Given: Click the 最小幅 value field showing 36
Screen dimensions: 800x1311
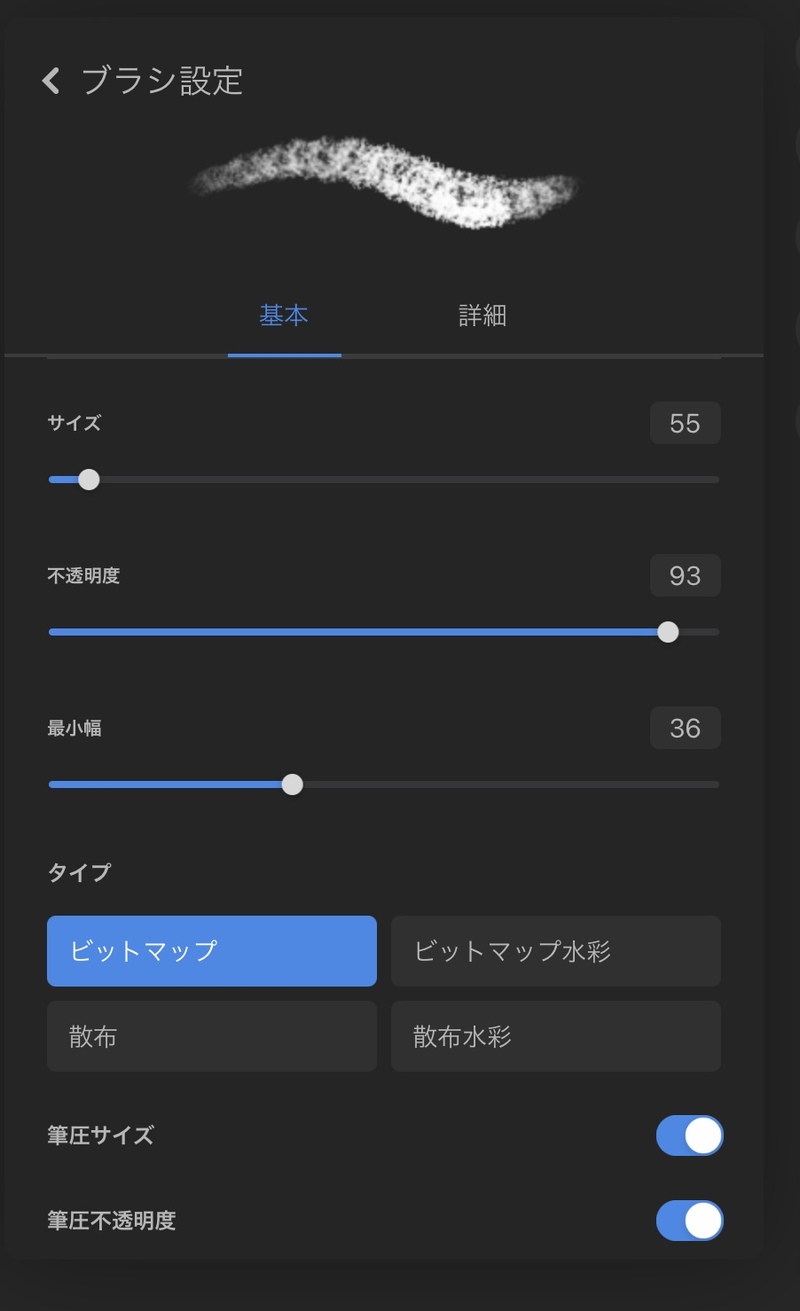Looking at the screenshot, I should [x=685, y=728].
